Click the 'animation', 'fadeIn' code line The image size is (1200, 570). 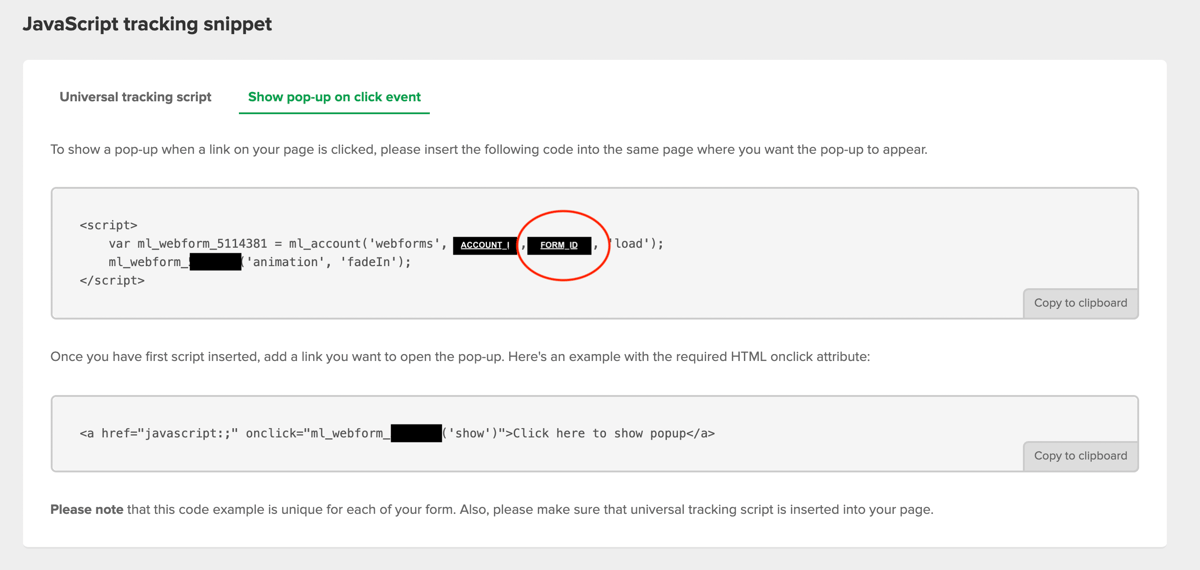(x=260, y=262)
